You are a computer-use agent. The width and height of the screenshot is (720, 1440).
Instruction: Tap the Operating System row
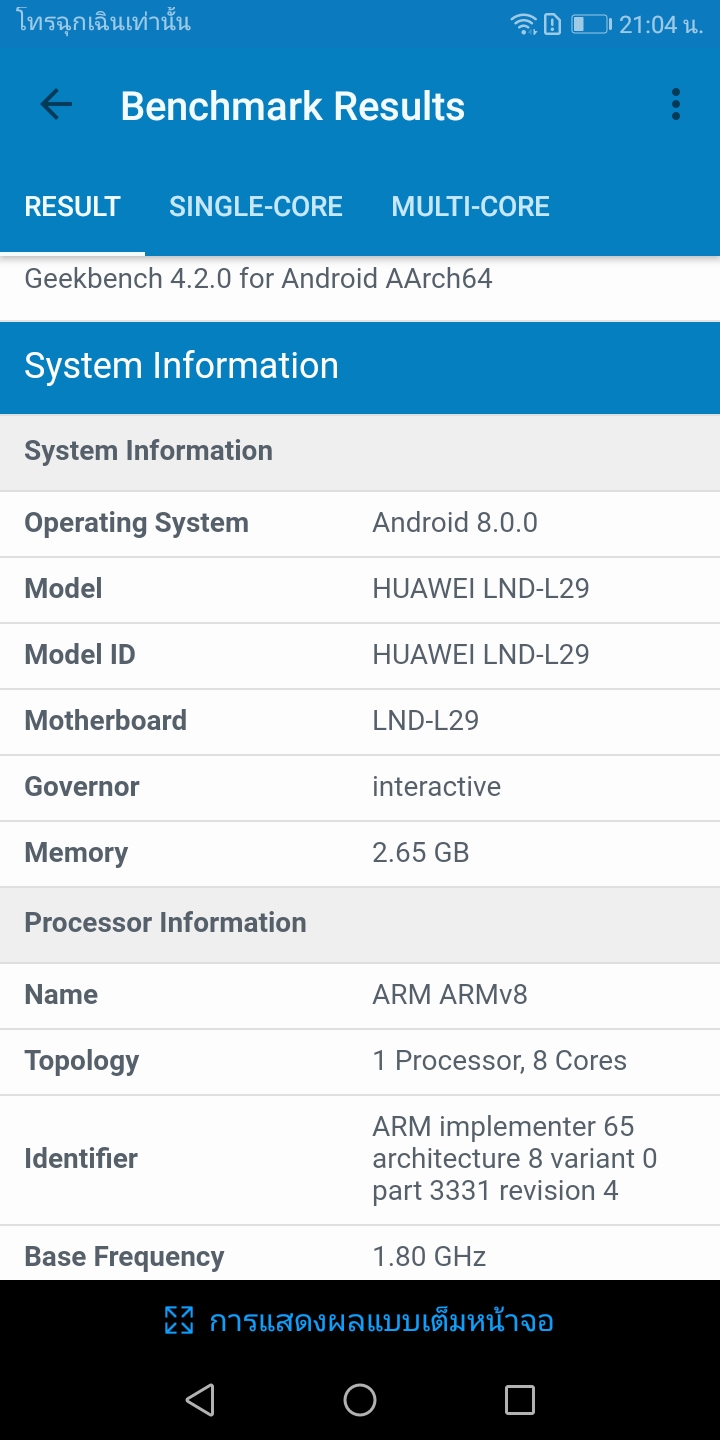point(360,523)
